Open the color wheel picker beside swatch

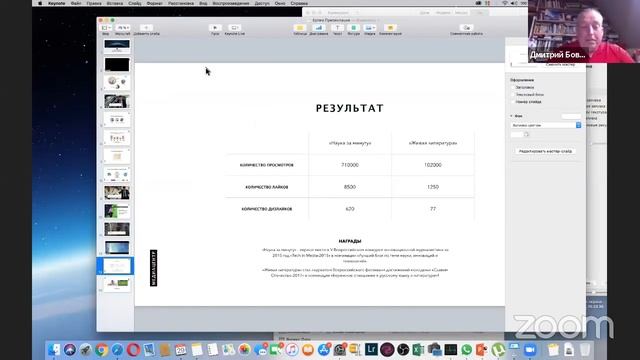[527, 135]
